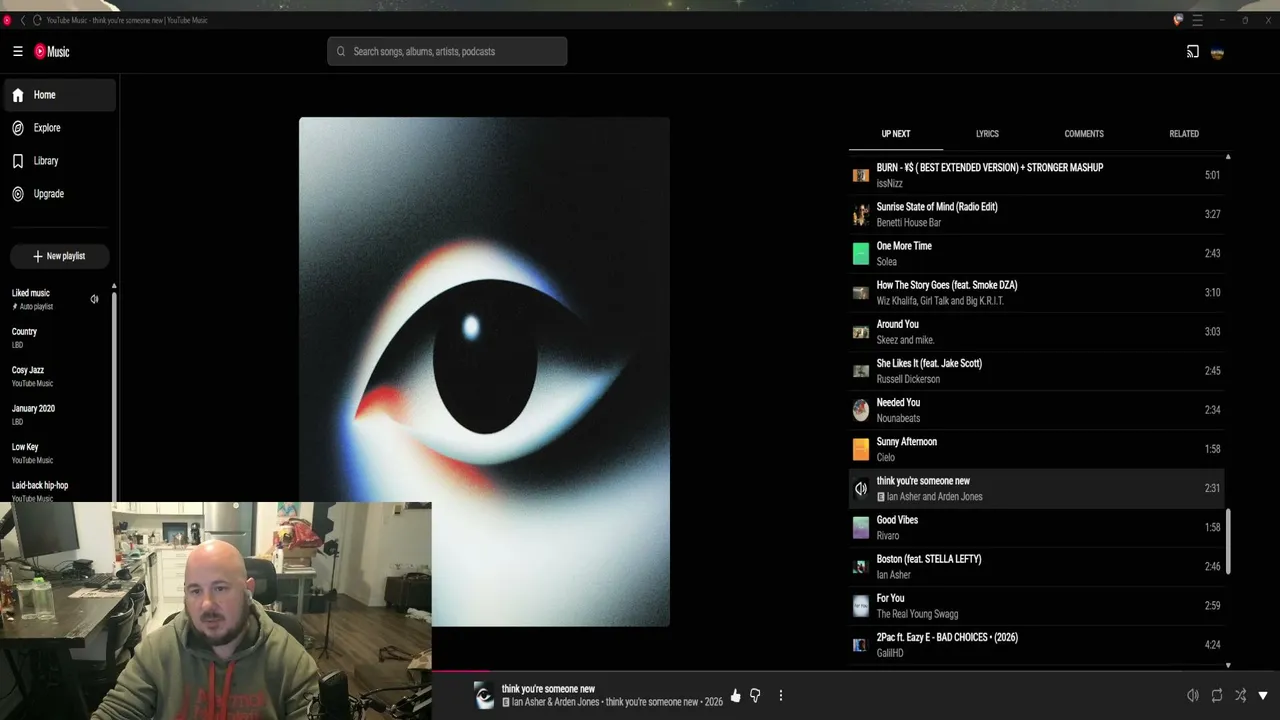Open the hamburger guide menu
This screenshot has width=1280, height=720.
18,52
